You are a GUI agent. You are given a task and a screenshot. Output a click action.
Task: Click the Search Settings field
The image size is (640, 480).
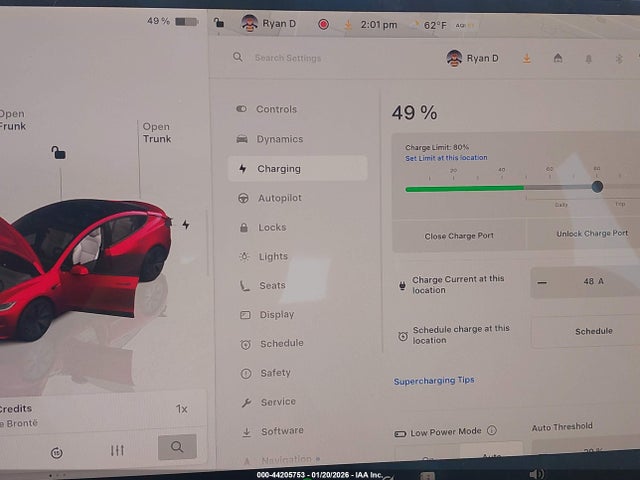[x=288, y=58]
